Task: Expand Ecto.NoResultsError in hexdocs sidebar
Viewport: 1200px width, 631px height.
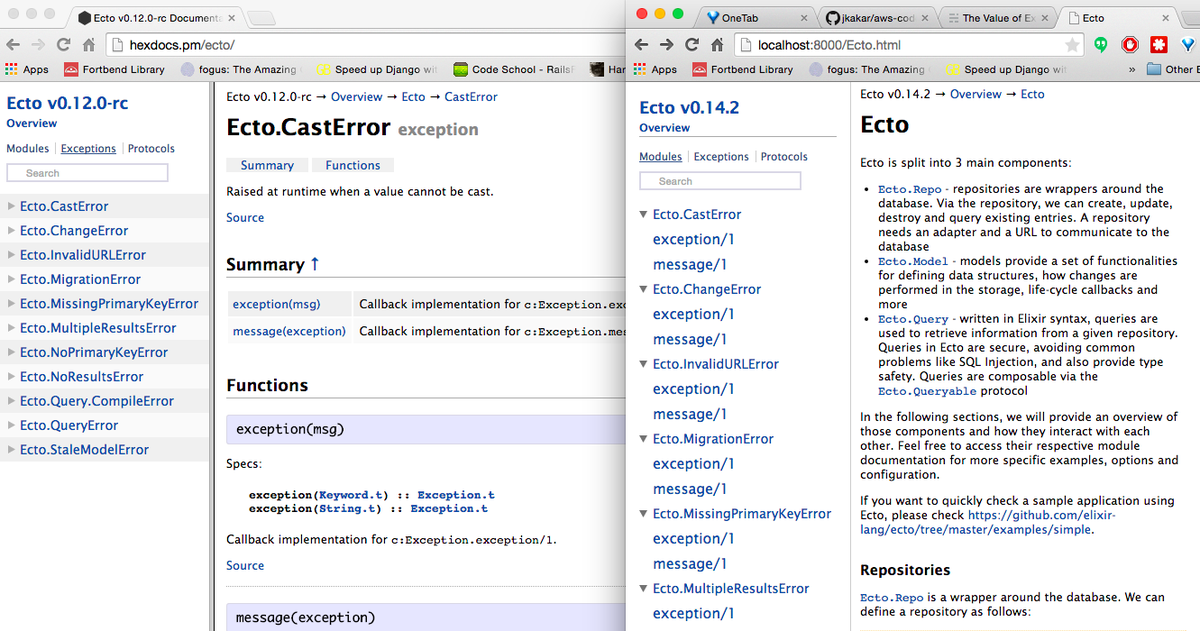Action: click(x=11, y=377)
